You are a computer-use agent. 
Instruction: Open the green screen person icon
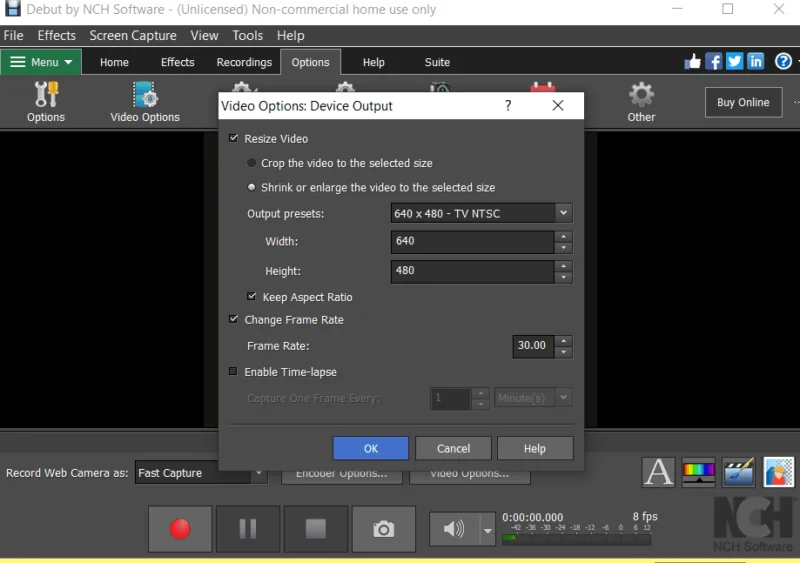[x=779, y=472]
